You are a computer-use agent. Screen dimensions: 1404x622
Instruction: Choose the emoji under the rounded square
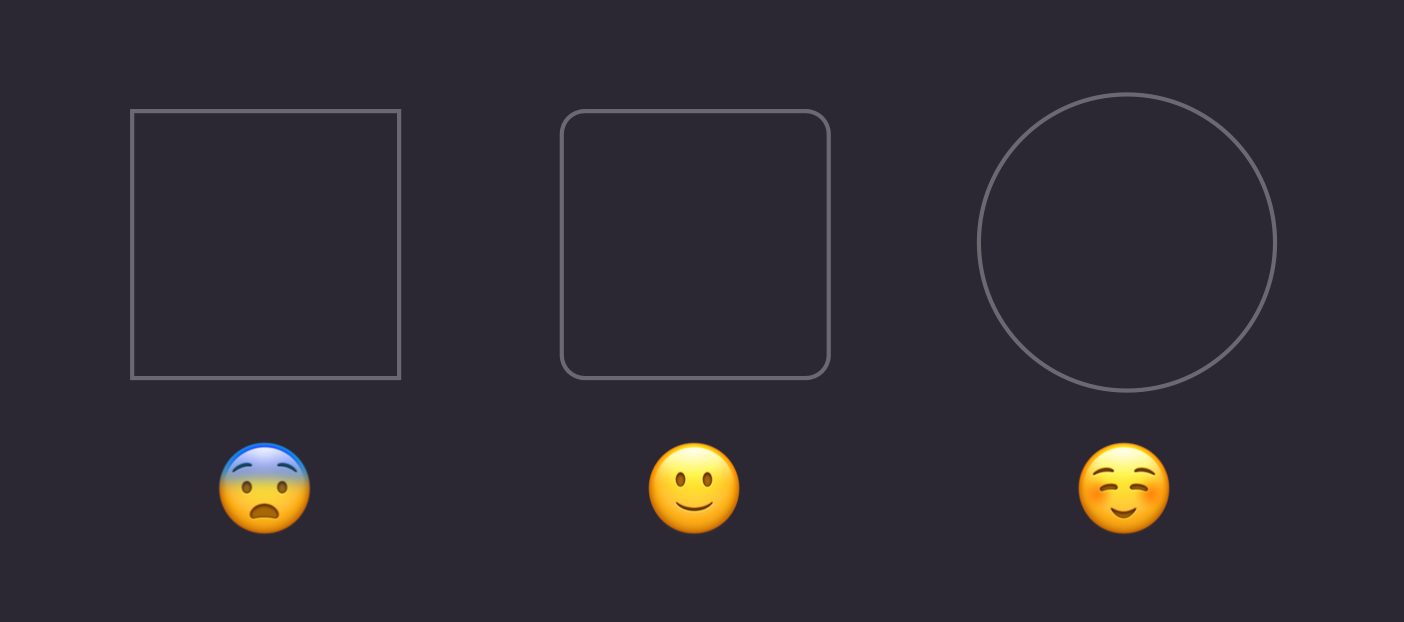point(694,488)
